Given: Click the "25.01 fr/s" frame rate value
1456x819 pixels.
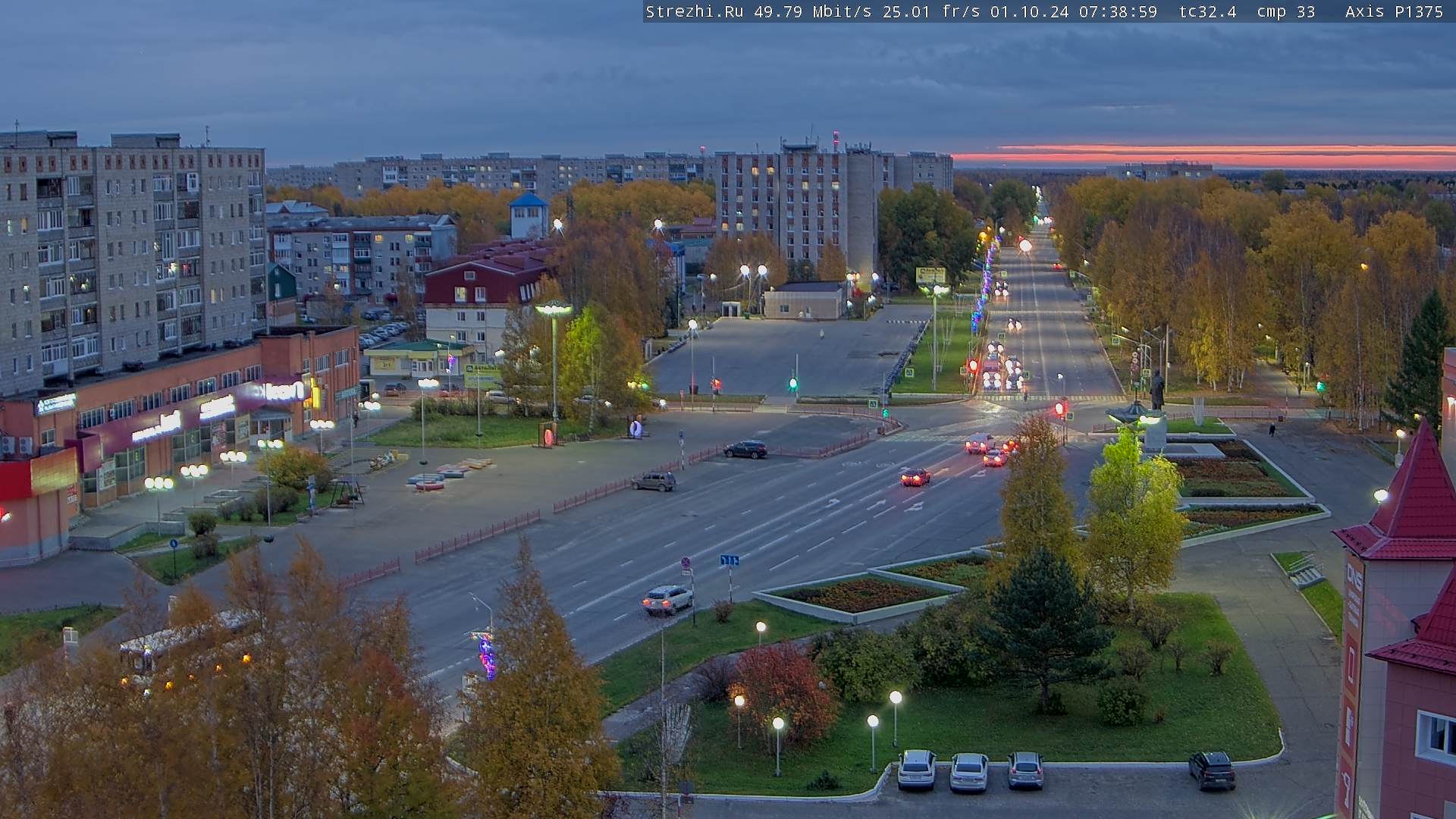Looking at the screenshot, I should click(x=931, y=11).
